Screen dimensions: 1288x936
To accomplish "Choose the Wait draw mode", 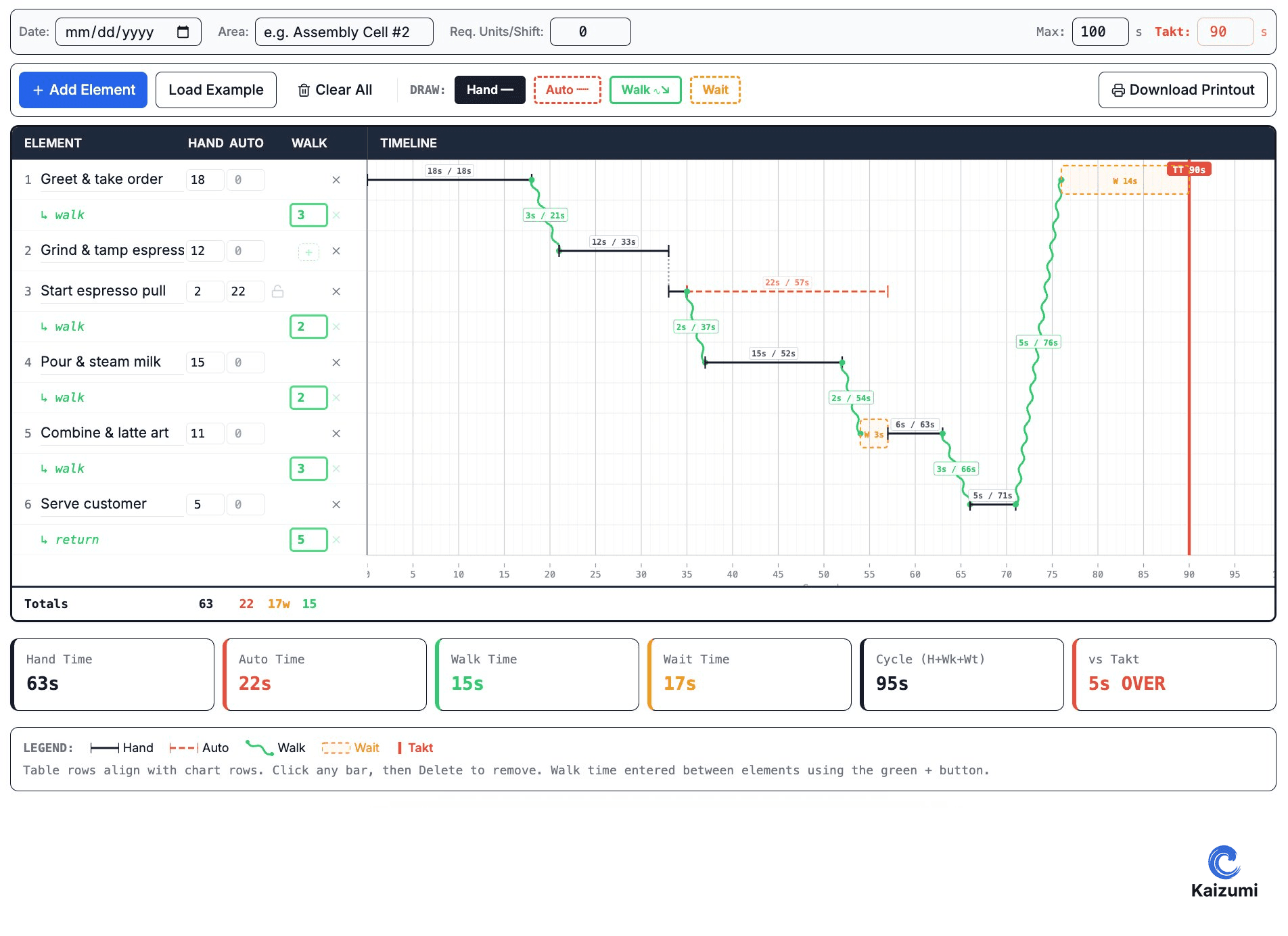I will coord(715,90).
